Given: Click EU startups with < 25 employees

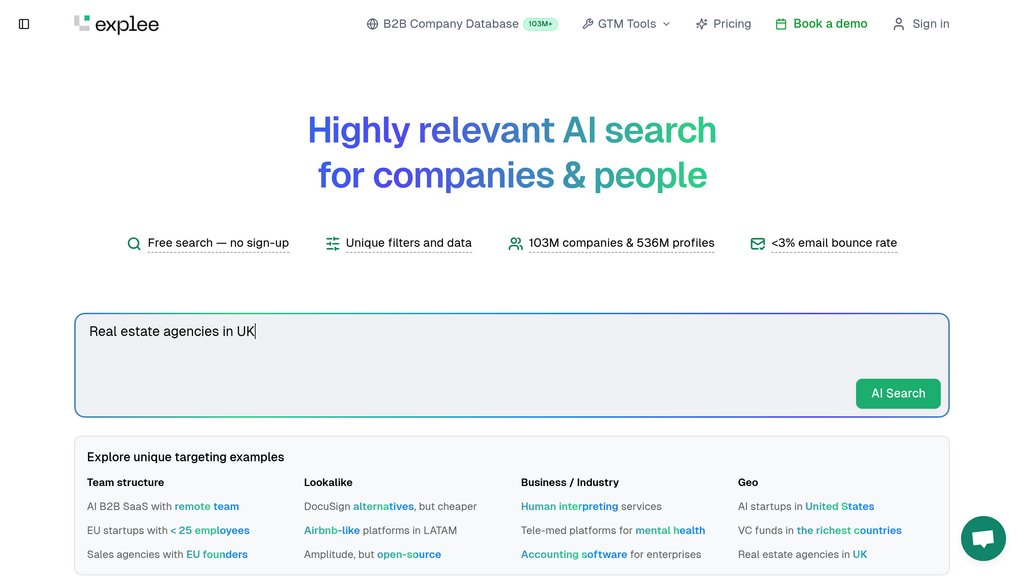Looking at the screenshot, I should [x=168, y=530].
